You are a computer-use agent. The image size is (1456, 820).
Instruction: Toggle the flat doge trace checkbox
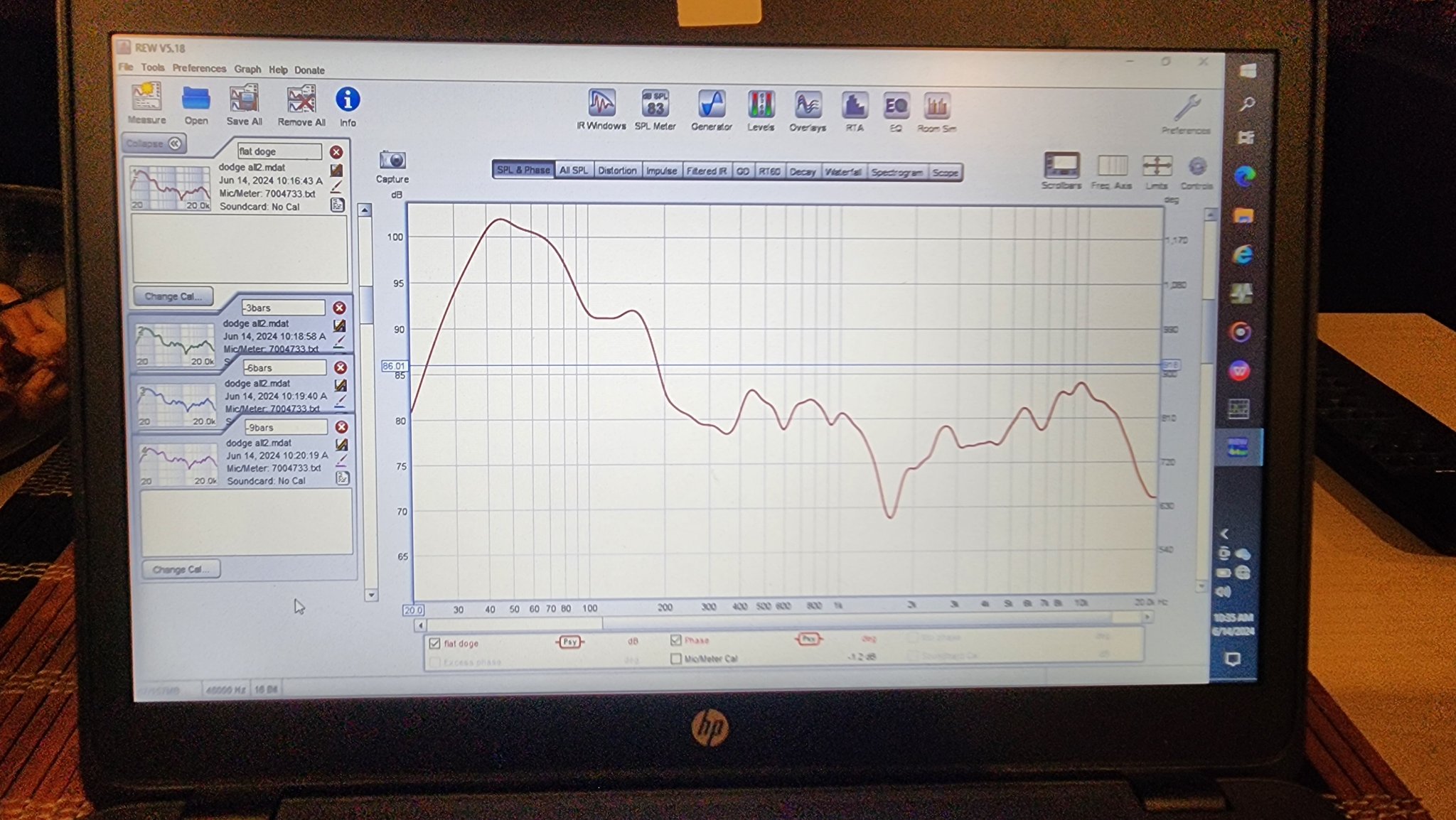[x=434, y=643]
